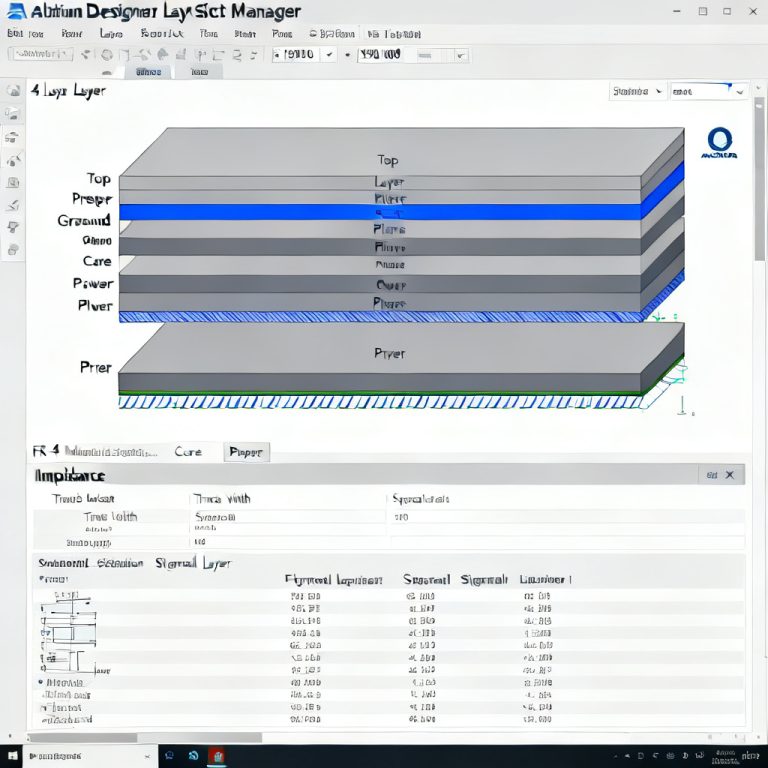768x768 pixels.
Task: Expand the dropdown arrow next to the 19110 field
Action: pyautogui.click(x=330, y=55)
